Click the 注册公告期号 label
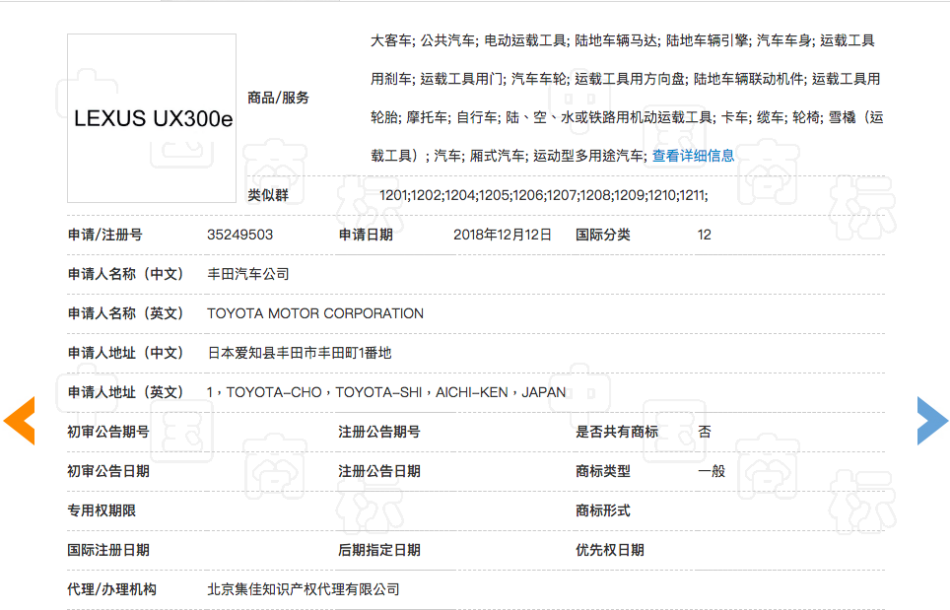Screen dimensions: 950x610 (379, 432)
